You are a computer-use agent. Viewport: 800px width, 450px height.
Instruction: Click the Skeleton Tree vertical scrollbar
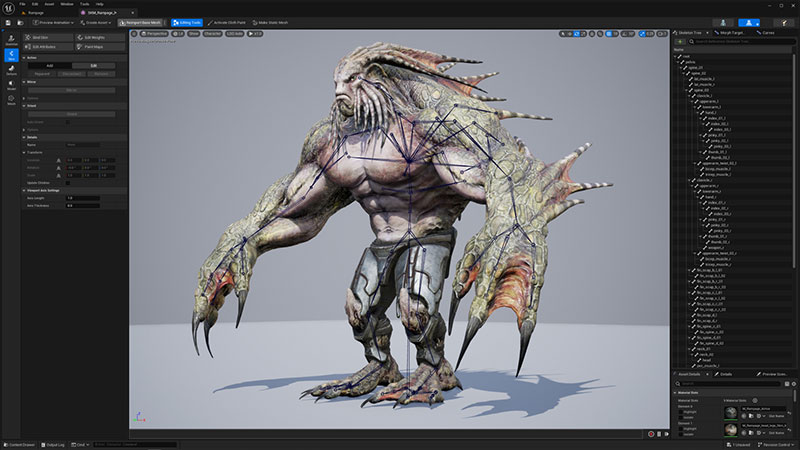pos(794,160)
